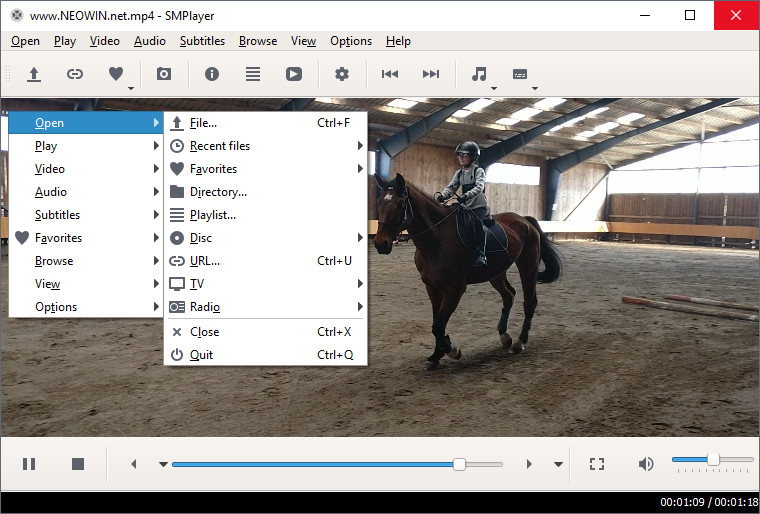Stop the video playback
The image size is (760, 514).
click(x=78, y=464)
